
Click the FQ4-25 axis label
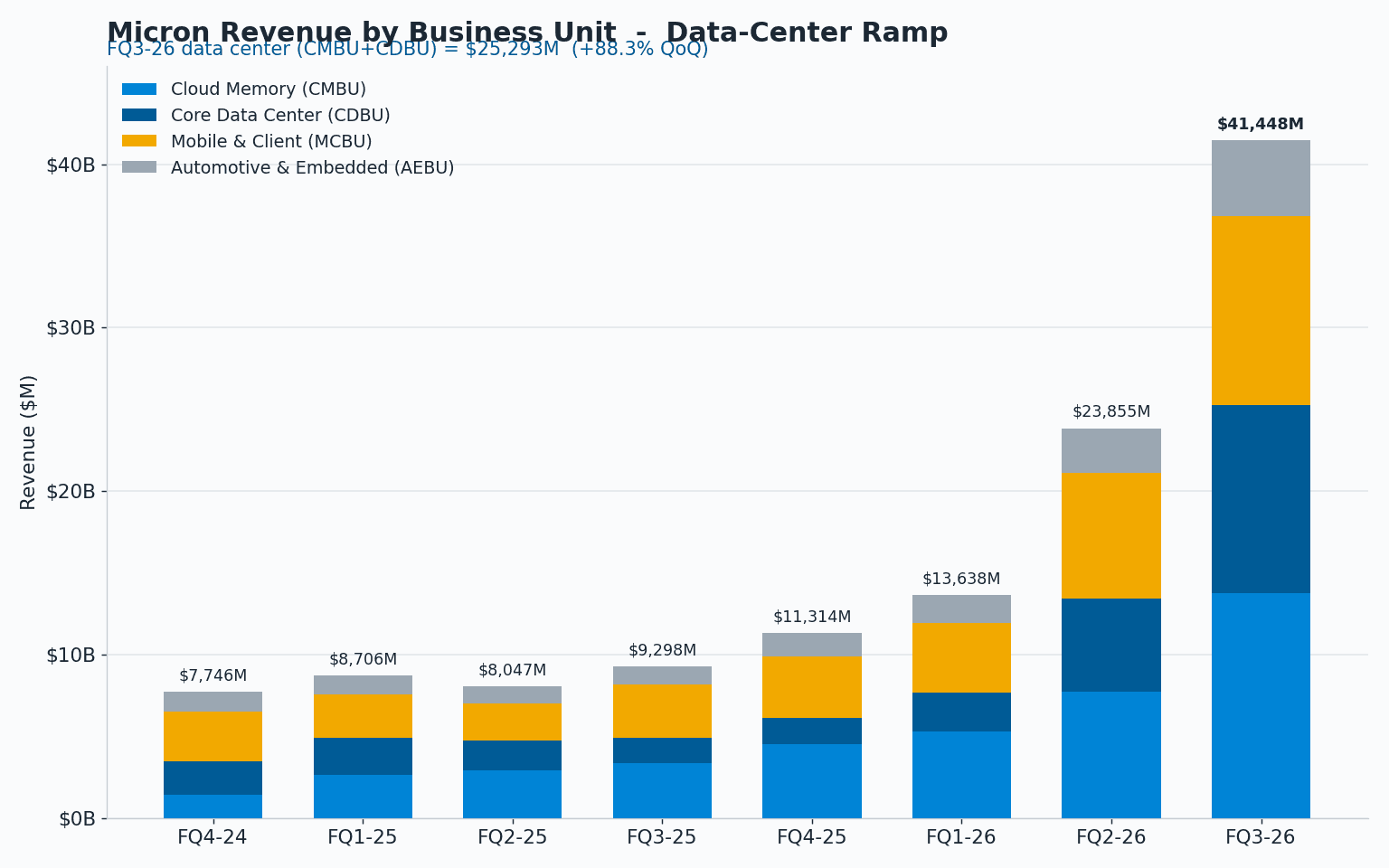(x=812, y=838)
